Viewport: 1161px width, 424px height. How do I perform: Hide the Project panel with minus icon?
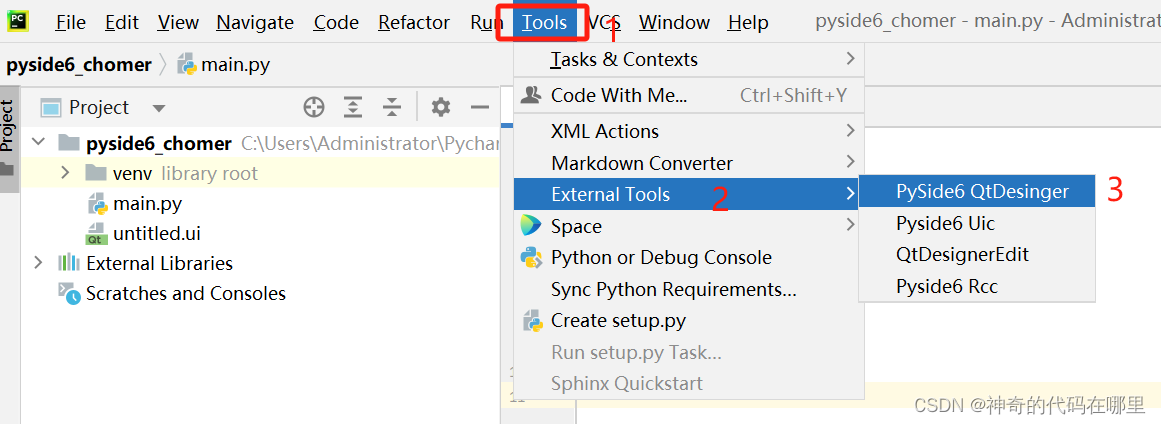[480, 108]
